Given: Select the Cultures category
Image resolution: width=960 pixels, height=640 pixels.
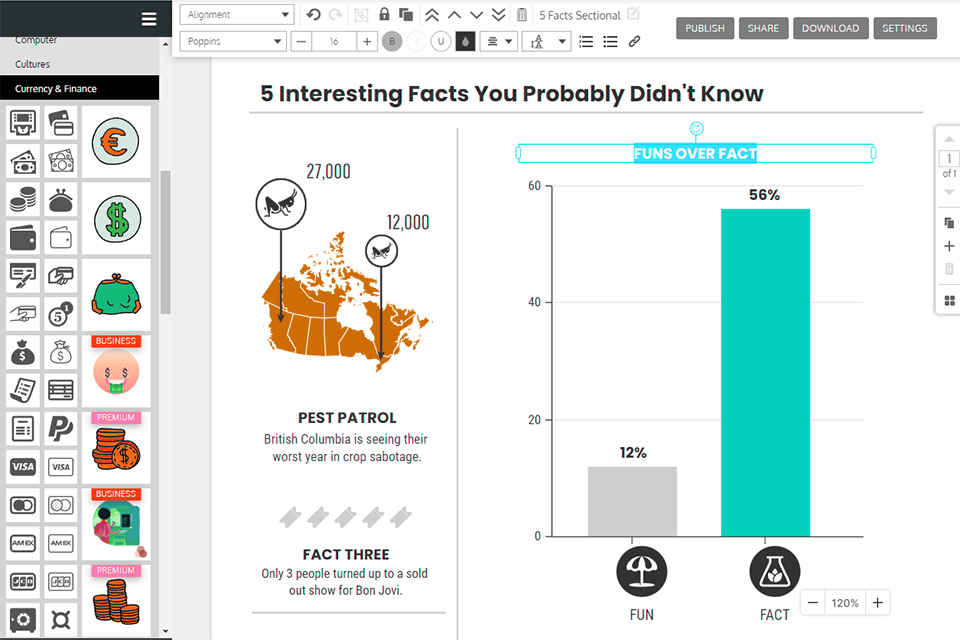Looking at the screenshot, I should pos(80,64).
